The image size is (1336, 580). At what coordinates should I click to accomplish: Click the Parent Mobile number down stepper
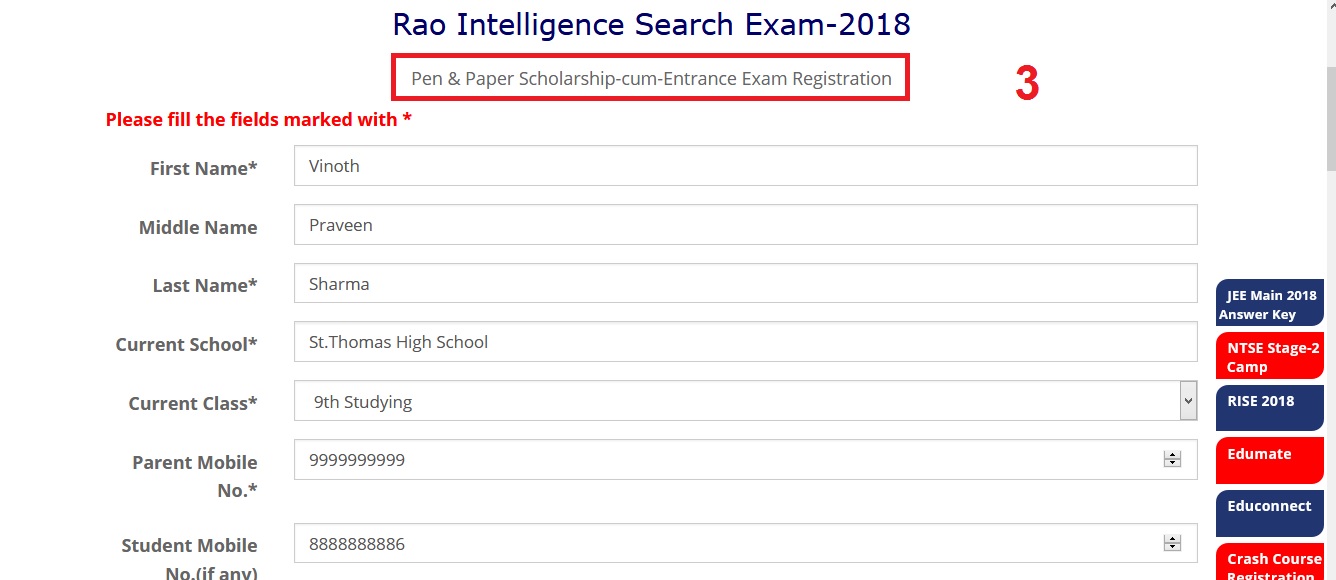point(1172,464)
